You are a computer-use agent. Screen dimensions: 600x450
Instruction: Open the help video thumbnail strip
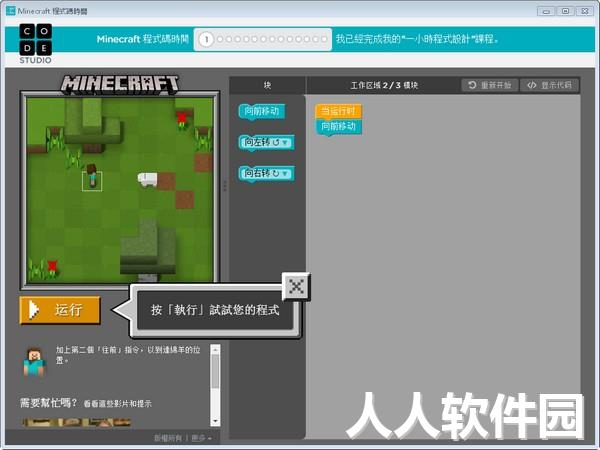pyautogui.click(x=77, y=422)
